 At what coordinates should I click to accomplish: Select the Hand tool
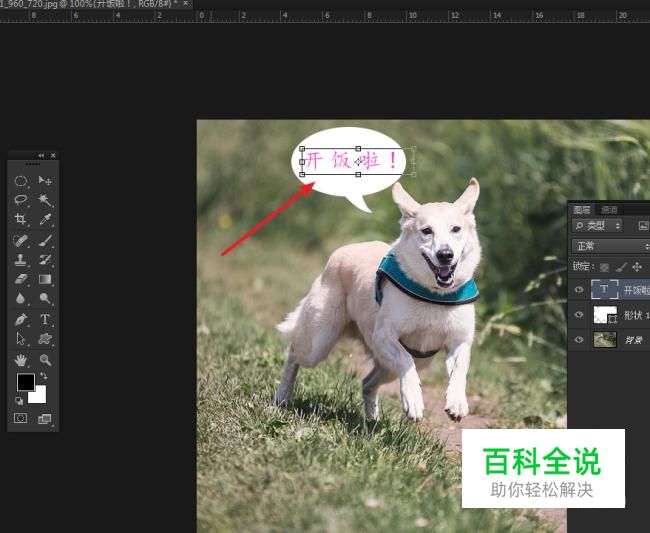tap(21, 360)
